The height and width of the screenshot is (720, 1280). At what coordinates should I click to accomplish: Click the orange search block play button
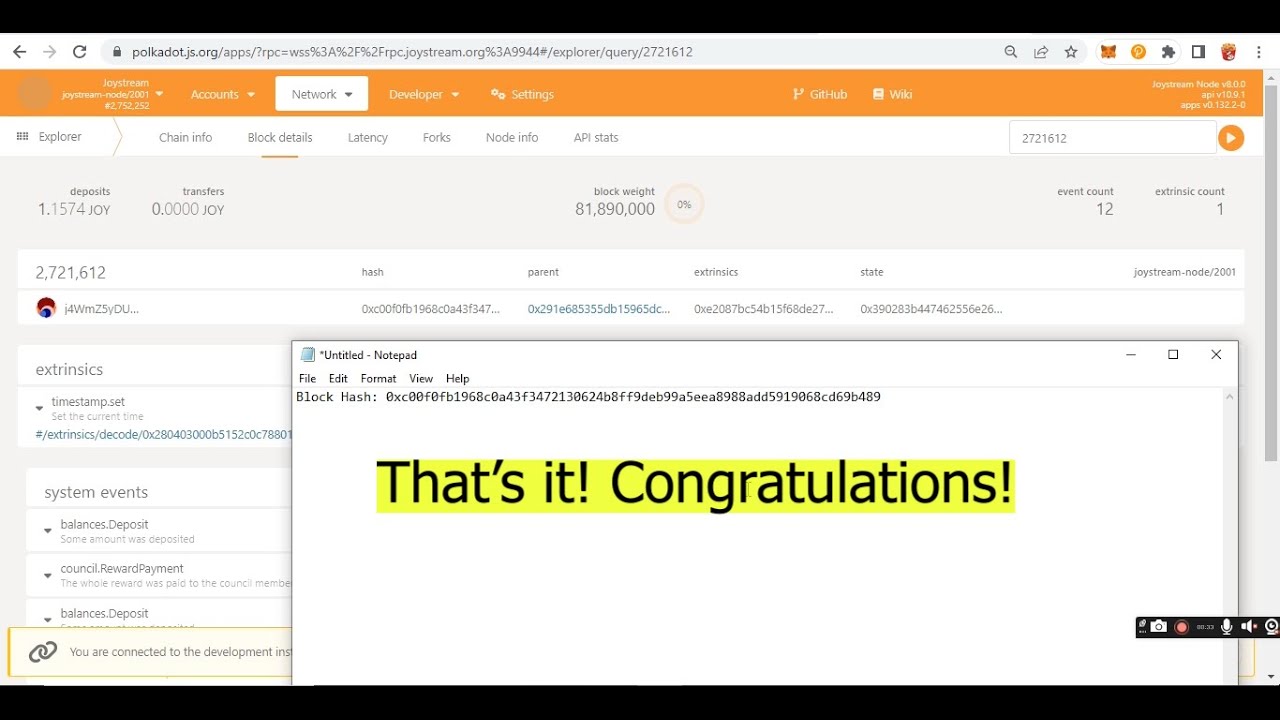coord(1231,138)
